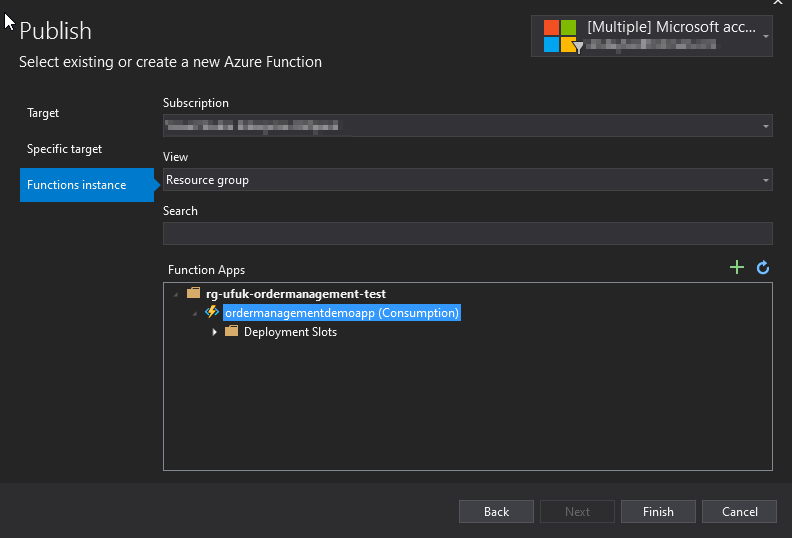Viewport: 792px width, 538px height.
Task: Collapse the rg-ufuk-ordermanagement-test resource group node
Action: pyautogui.click(x=176, y=294)
